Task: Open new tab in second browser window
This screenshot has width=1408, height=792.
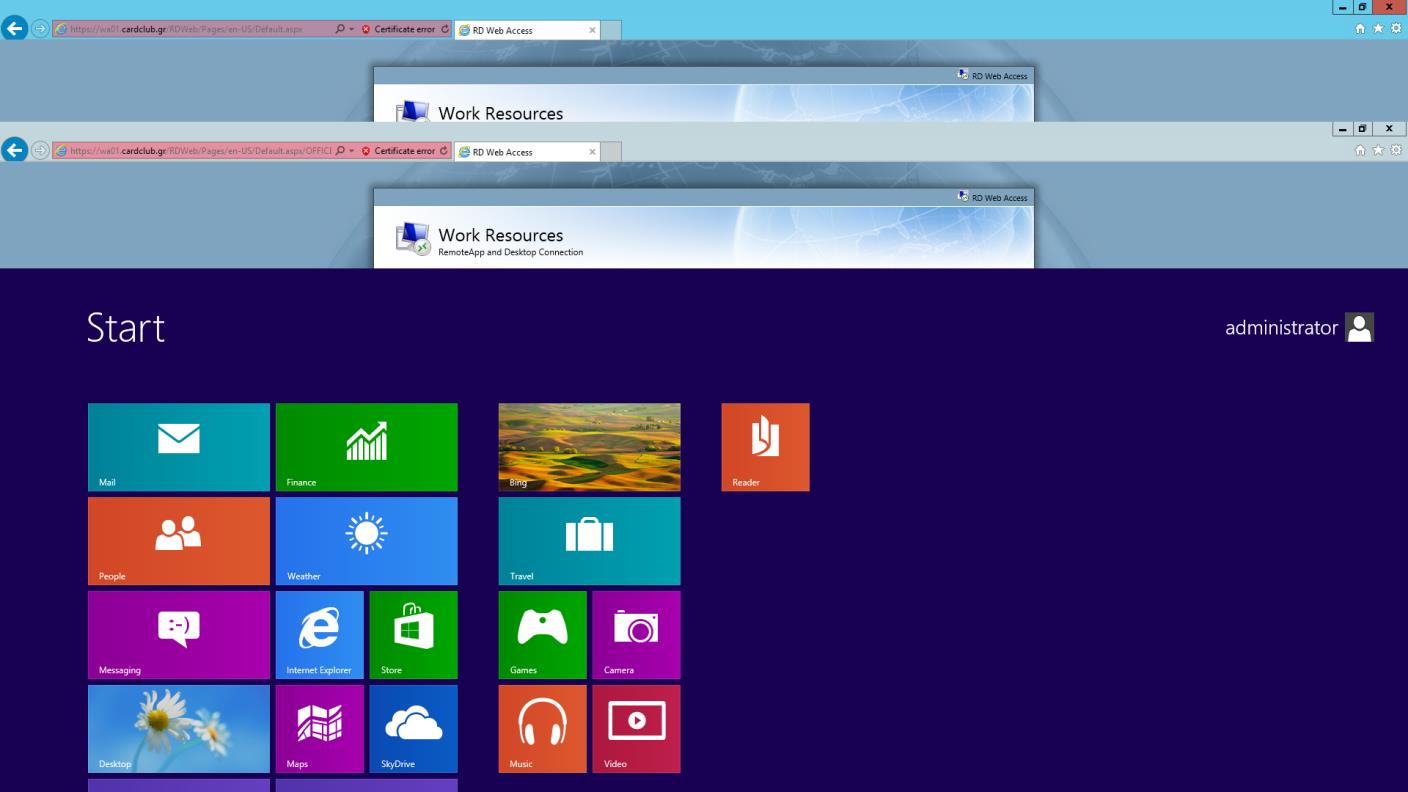Action: 611,152
